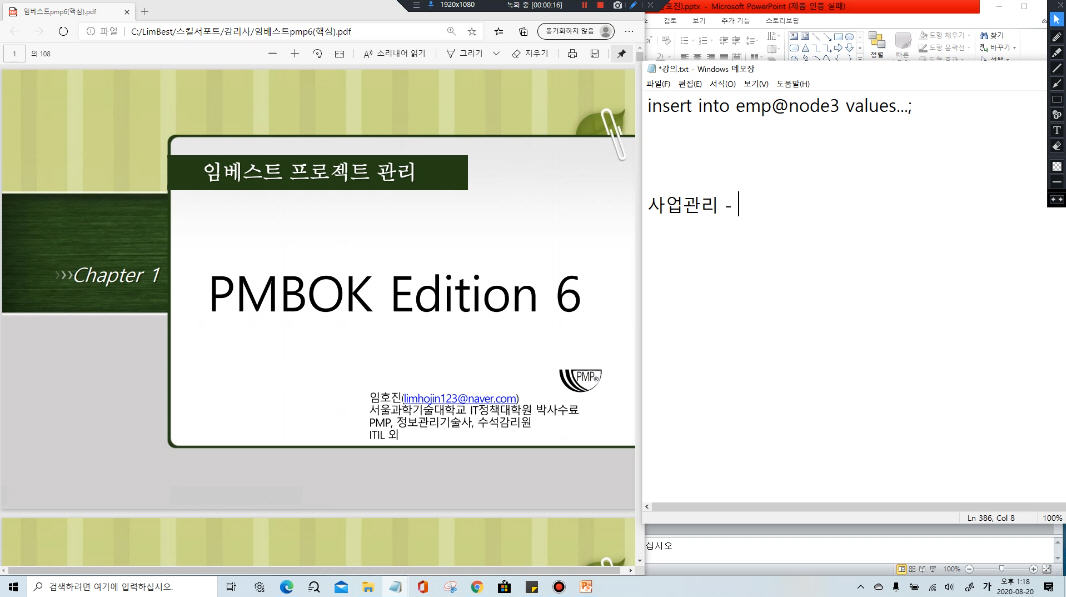Zoom in the PDF with plus icon
The width and height of the screenshot is (1066, 597).
pyautogui.click(x=294, y=54)
